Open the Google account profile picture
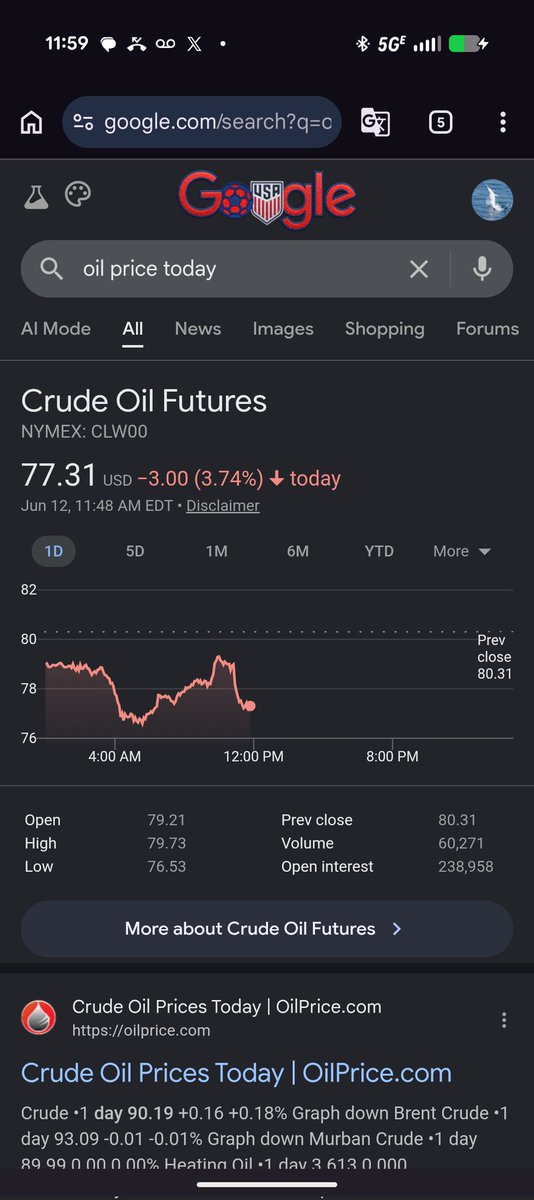The image size is (534, 1200). (492, 200)
